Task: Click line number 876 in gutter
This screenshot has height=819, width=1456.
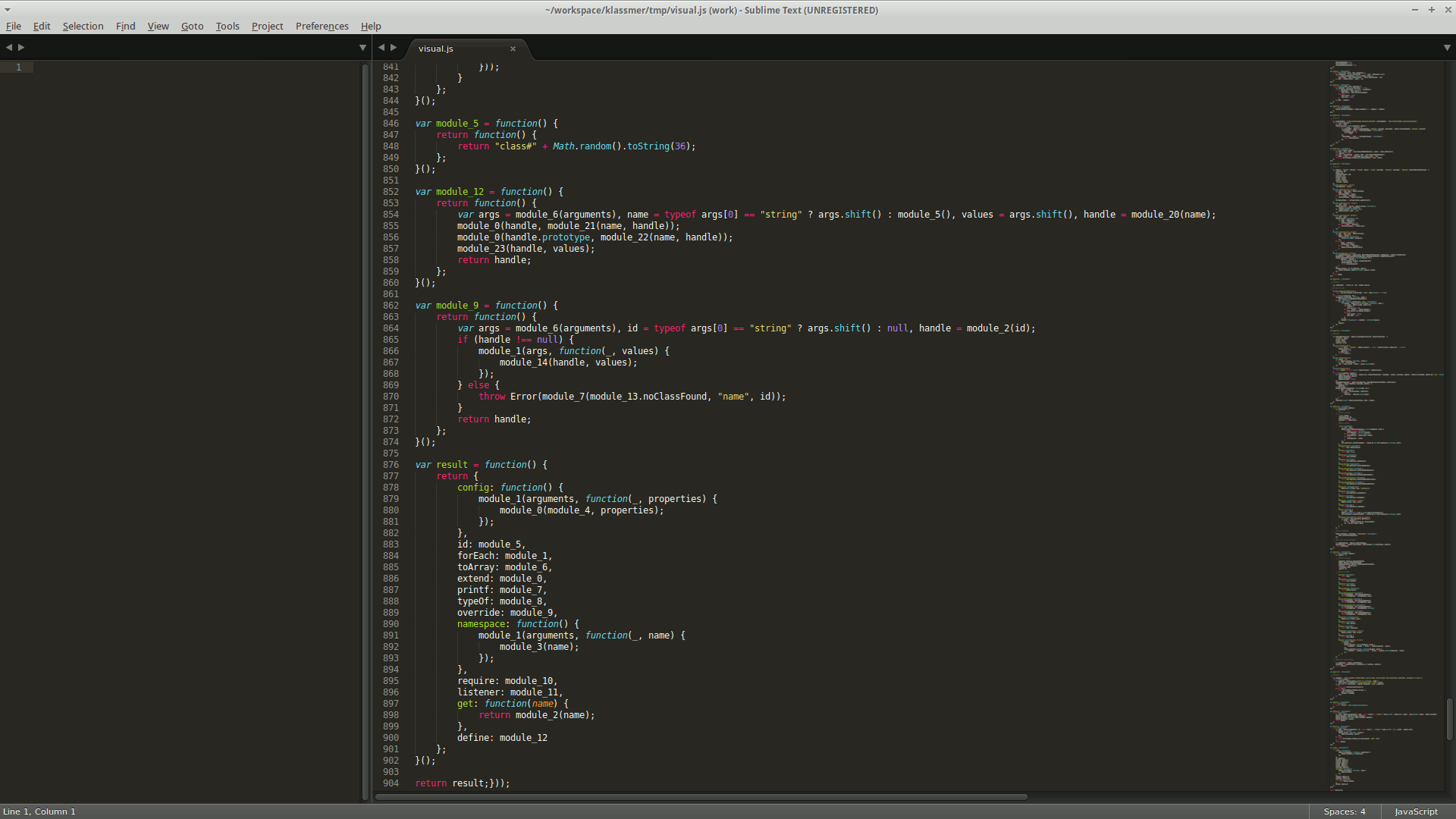Action: [391, 465]
